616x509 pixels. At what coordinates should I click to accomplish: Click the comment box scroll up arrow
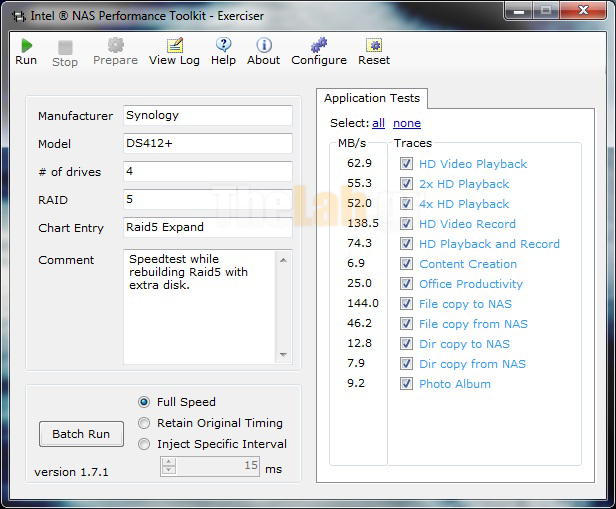283,260
